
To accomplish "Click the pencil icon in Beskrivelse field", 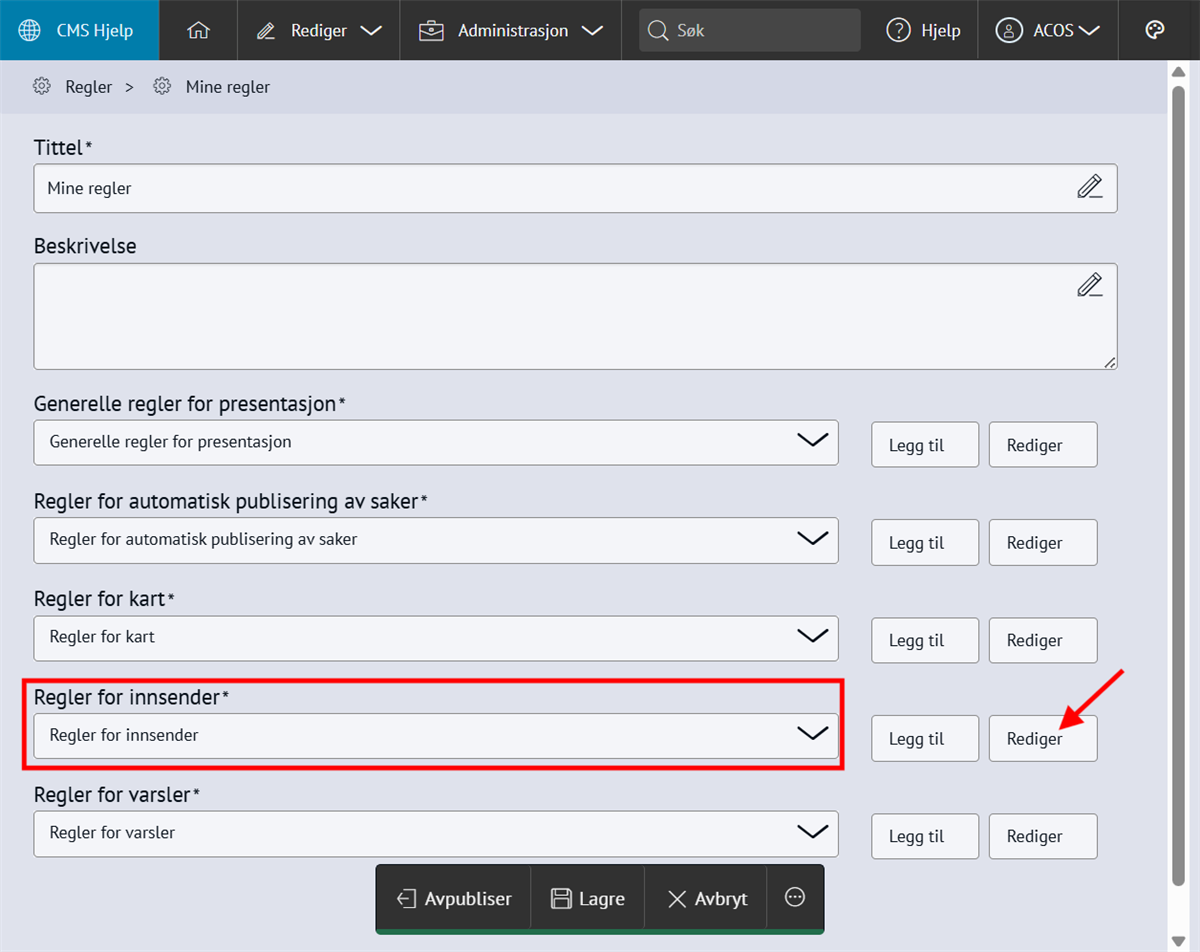I will (1089, 285).
